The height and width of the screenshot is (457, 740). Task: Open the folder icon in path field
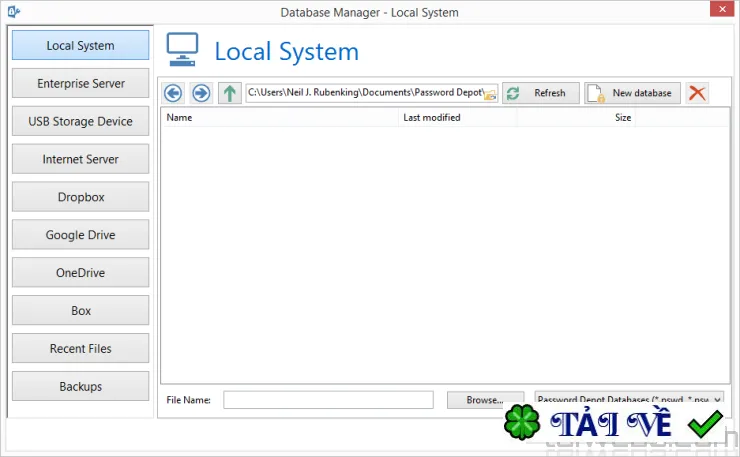click(x=490, y=94)
